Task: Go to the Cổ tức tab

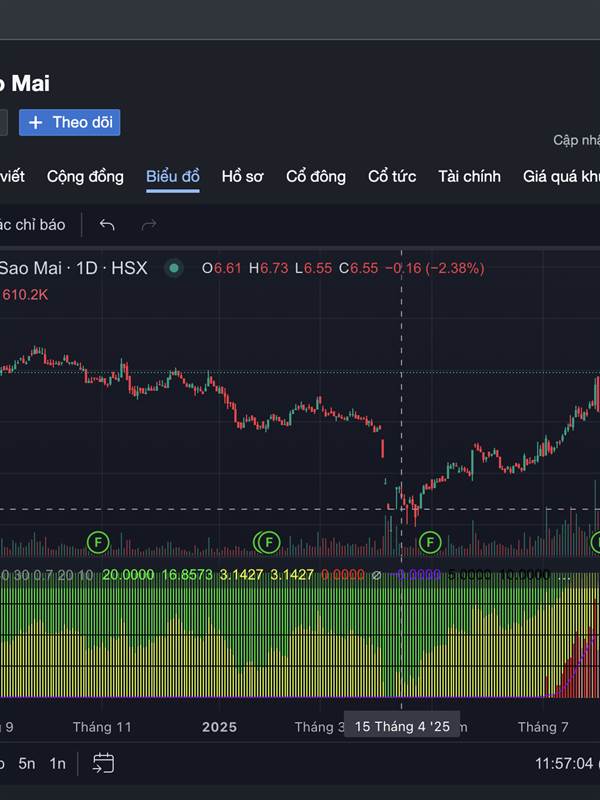Action: [x=392, y=177]
